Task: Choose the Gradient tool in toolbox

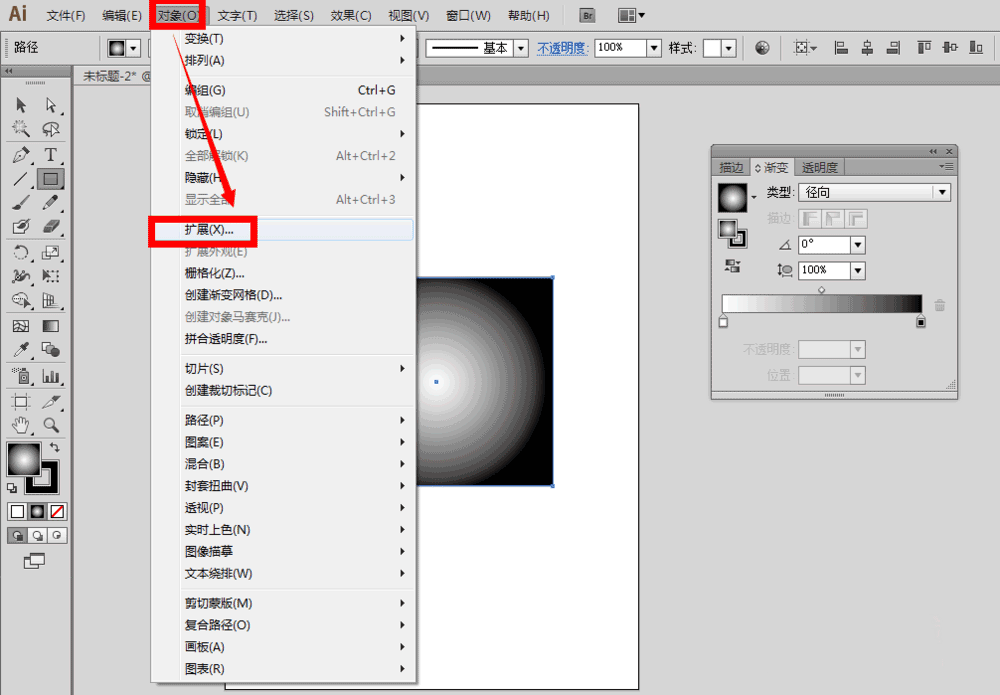Action: pos(50,326)
